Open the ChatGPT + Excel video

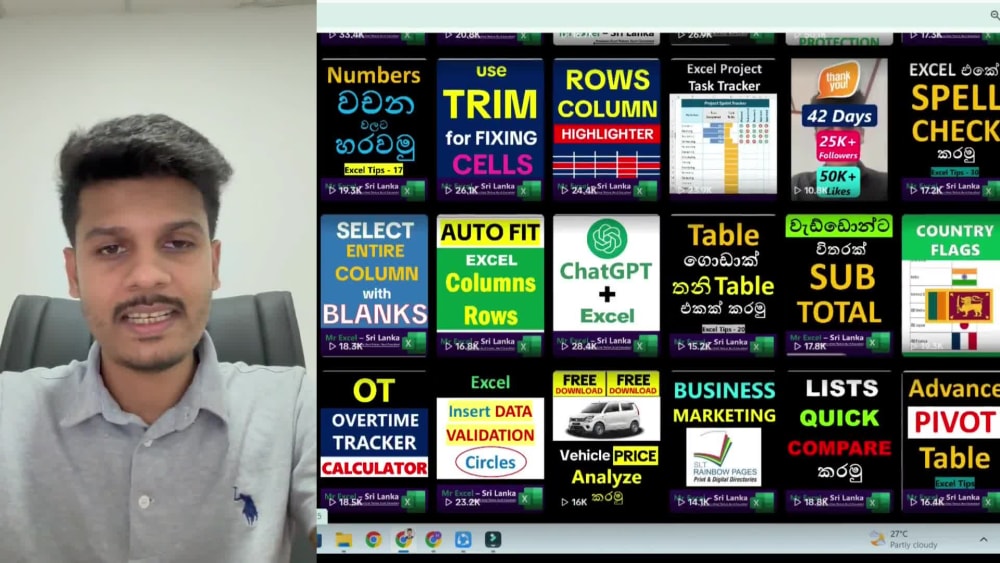[x=607, y=285]
